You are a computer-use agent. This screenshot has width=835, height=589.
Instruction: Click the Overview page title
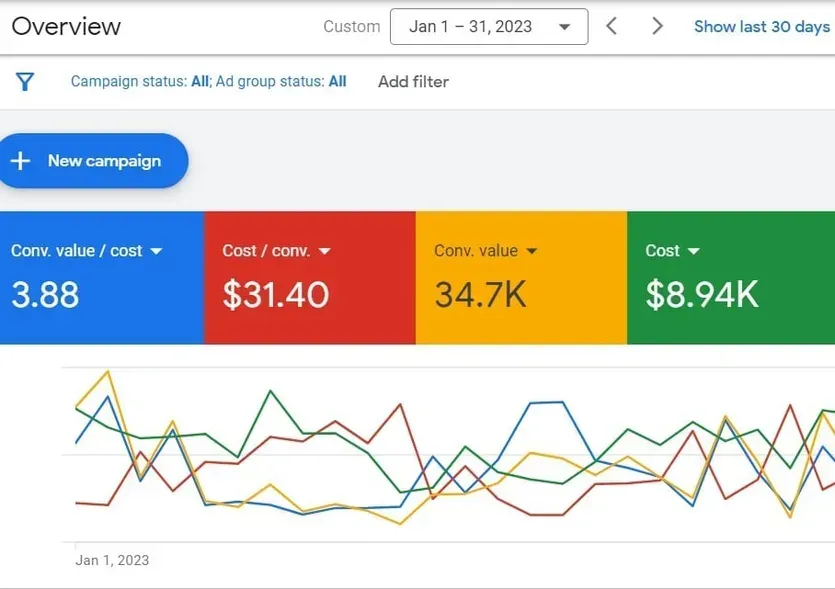point(66,27)
